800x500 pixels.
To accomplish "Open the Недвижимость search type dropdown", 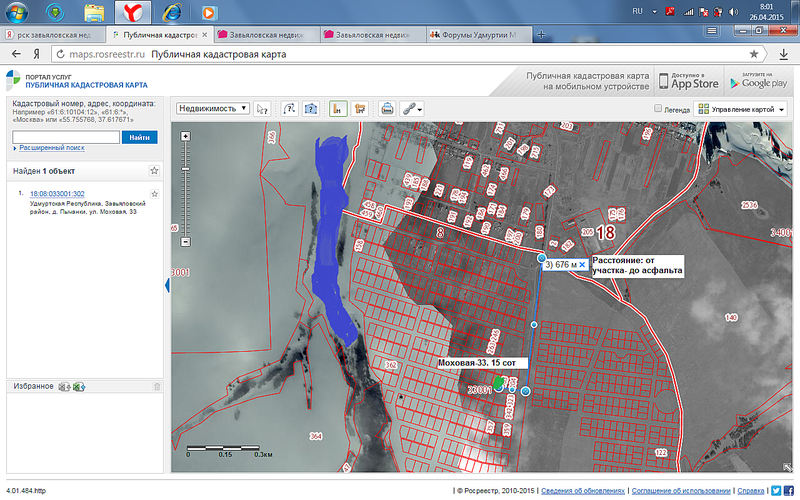I will click(x=212, y=109).
